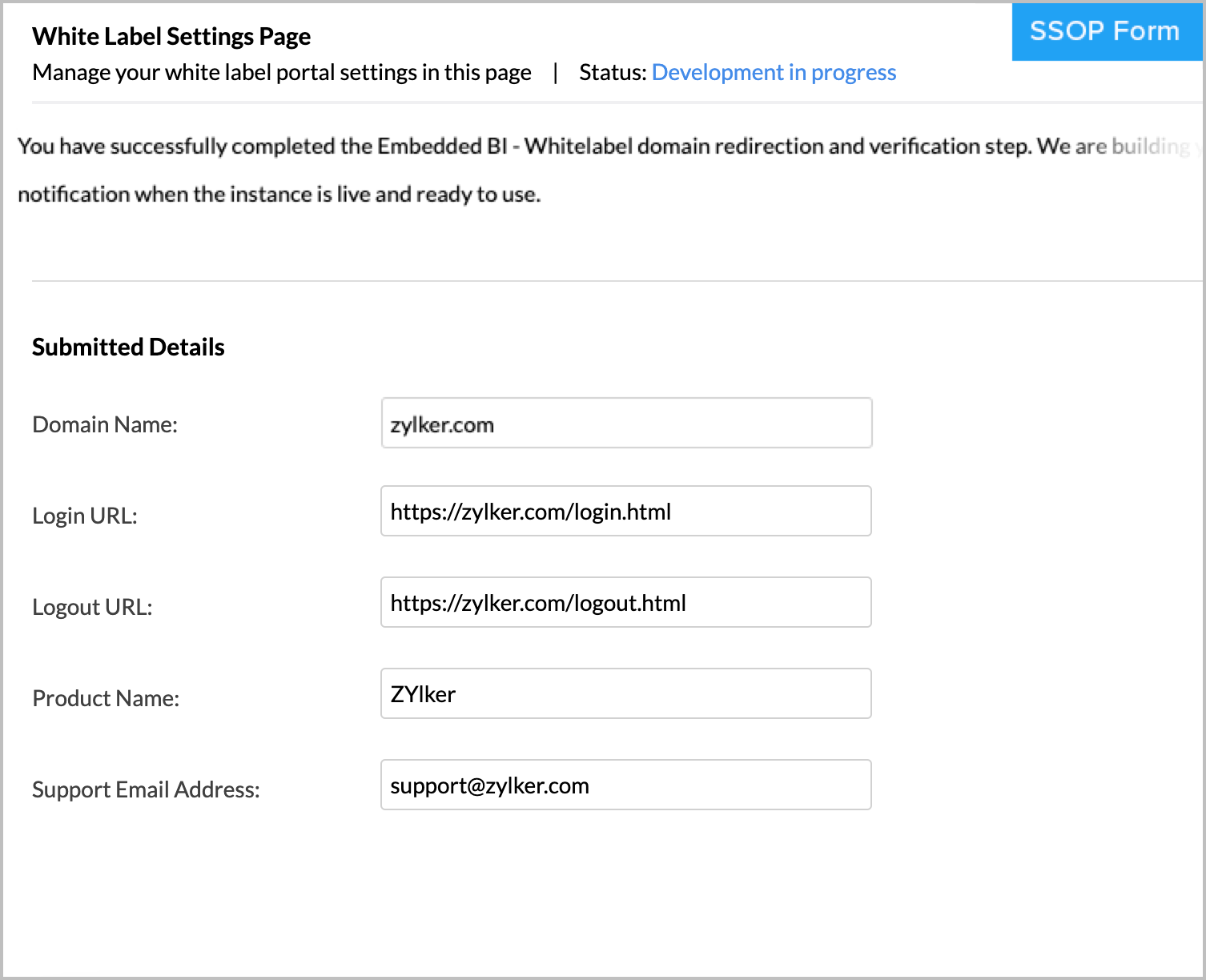
Task: Click the White Label Settings Page heading
Action: tap(171, 37)
